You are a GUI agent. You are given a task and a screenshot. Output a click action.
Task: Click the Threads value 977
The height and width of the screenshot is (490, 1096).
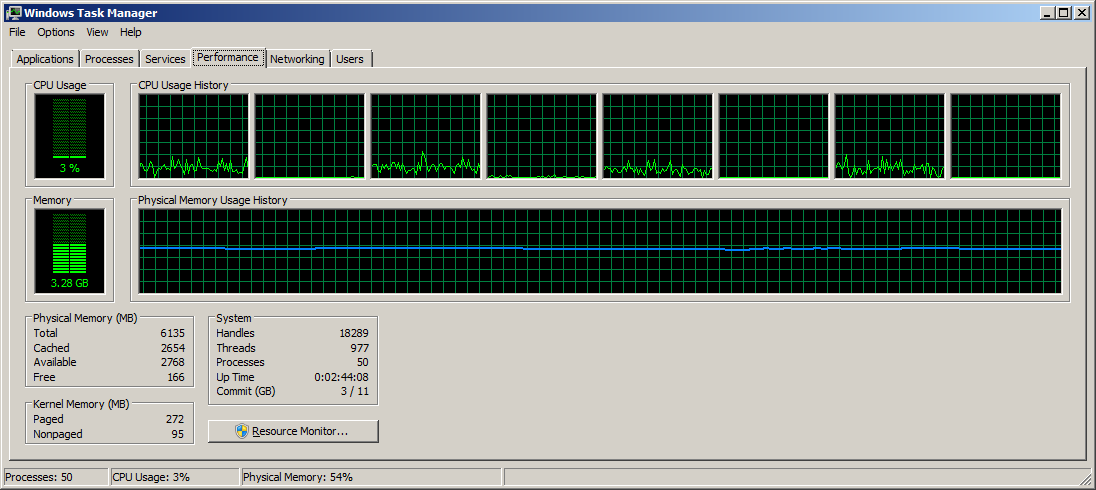359,348
